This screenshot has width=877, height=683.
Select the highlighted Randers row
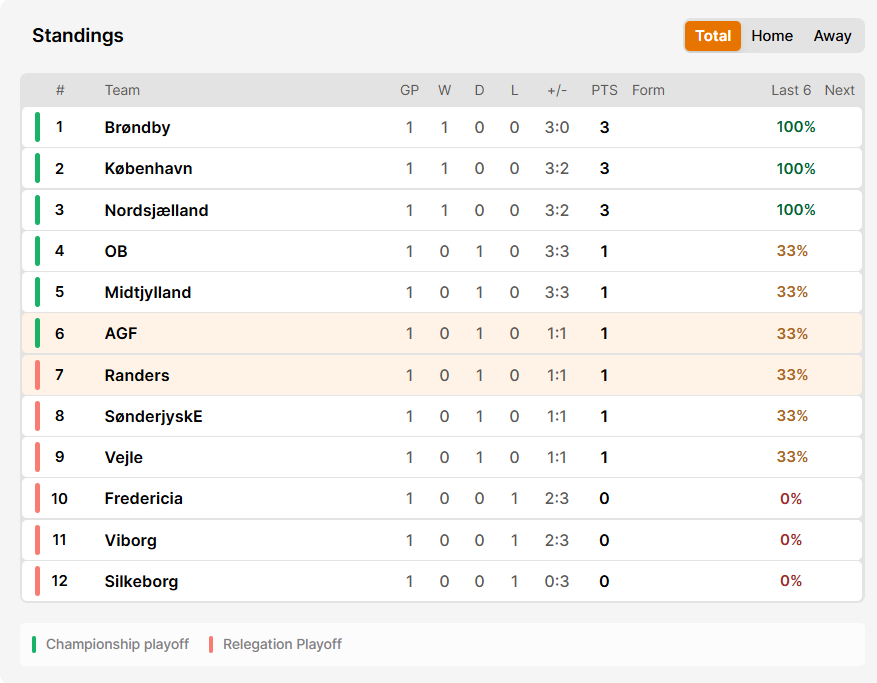(442, 375)
